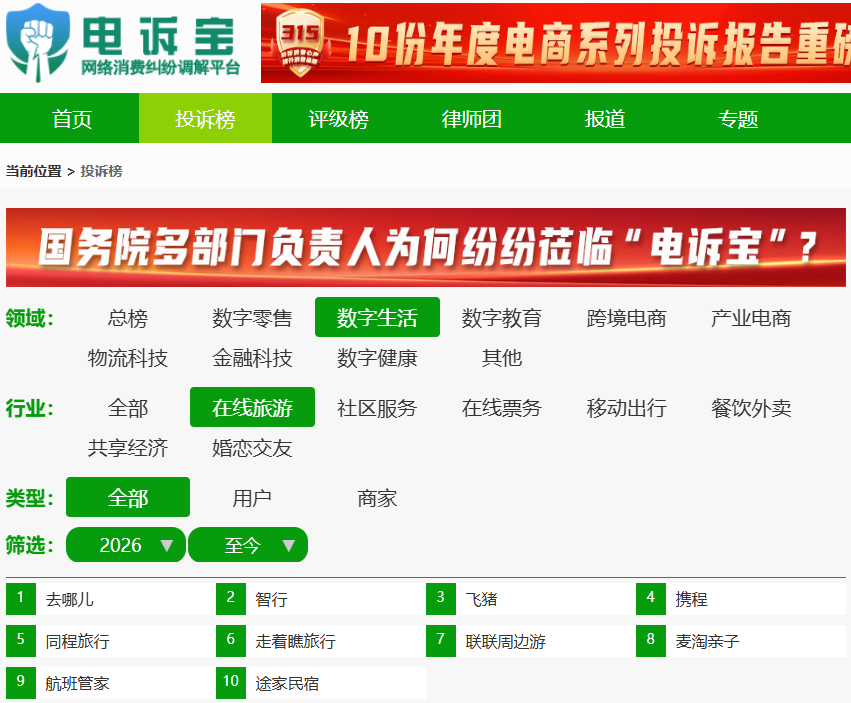Click the 投诉榜 breadcrumb link
851x703 pixels.
[x=101, y=171]
